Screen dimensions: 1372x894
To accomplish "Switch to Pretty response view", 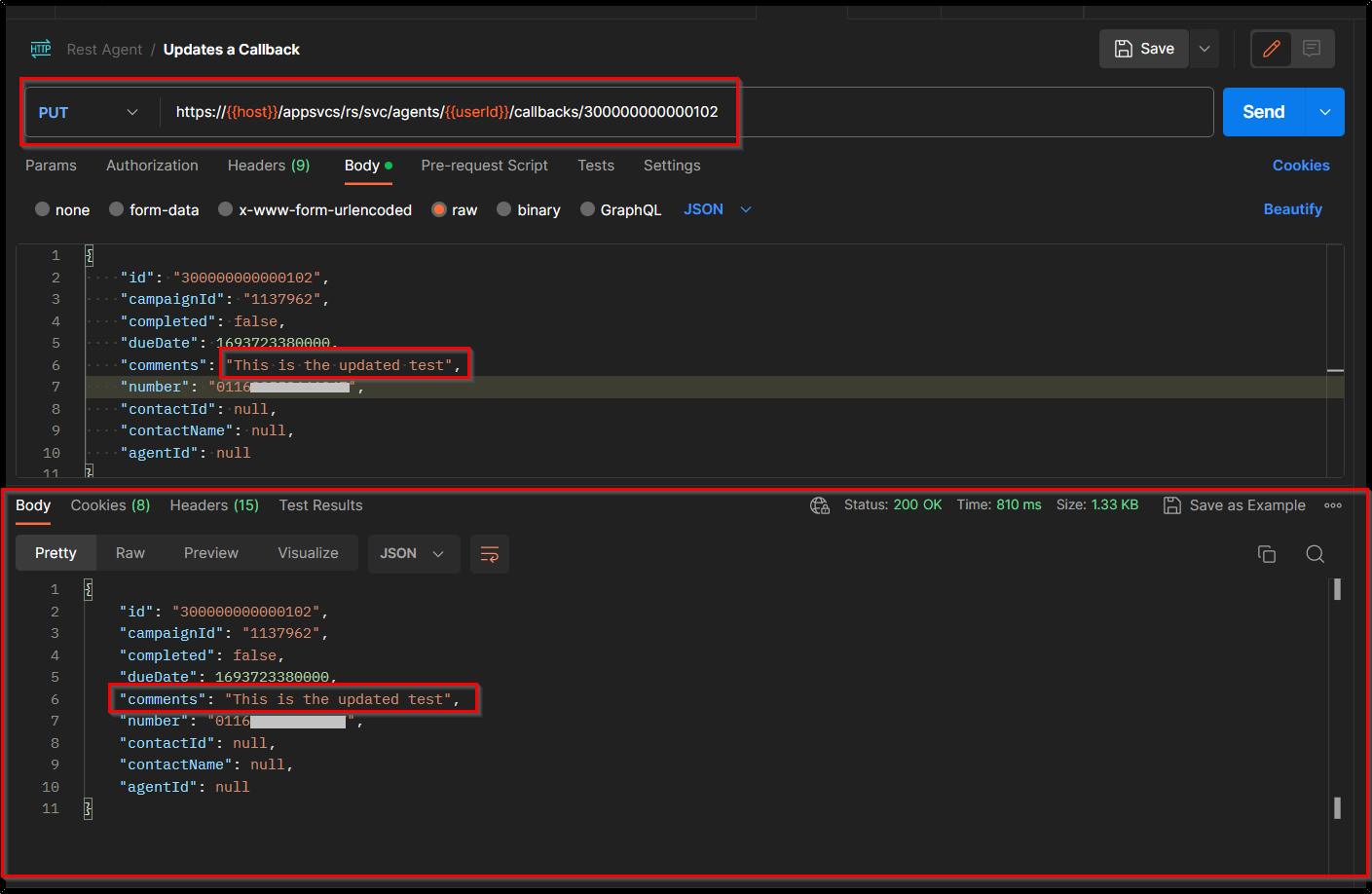I will coord(56,553).
